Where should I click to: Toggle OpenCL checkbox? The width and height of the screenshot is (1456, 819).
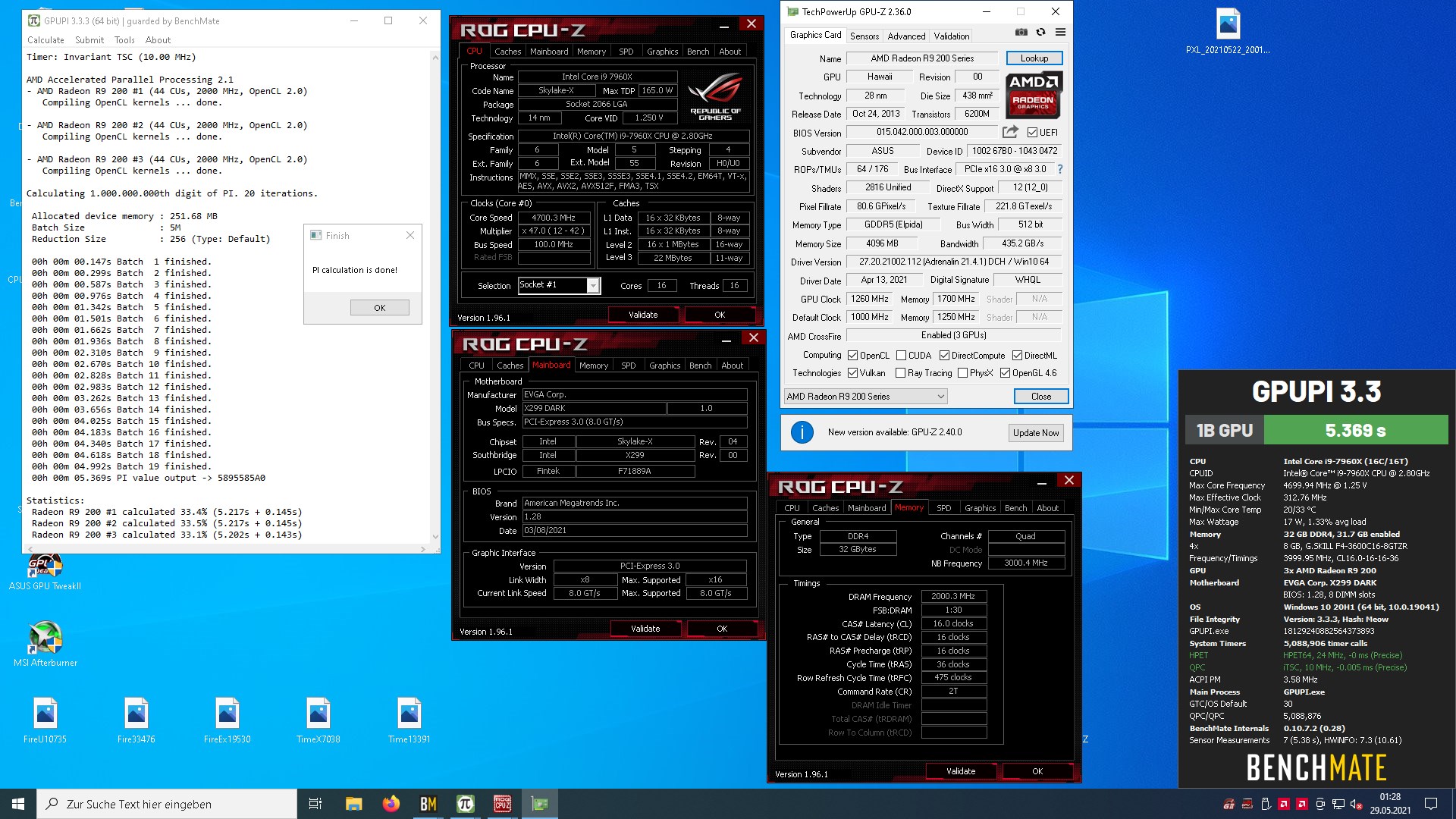[852, 356]
